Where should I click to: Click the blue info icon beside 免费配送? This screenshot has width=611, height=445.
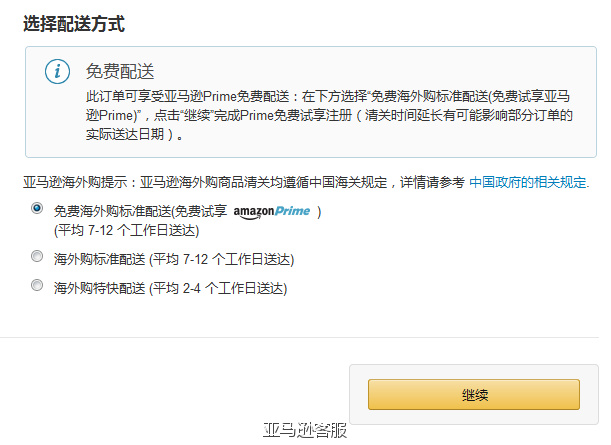click(x=57, y=72)
